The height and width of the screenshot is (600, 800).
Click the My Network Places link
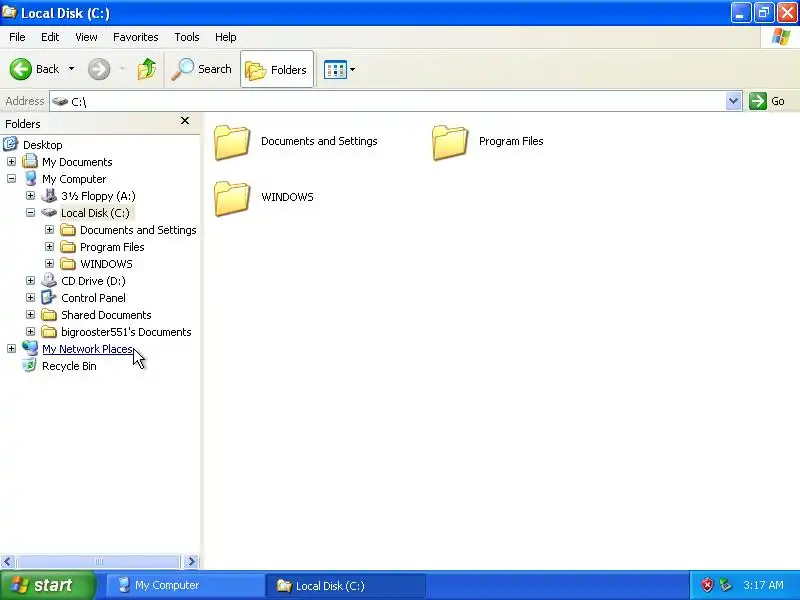(x=87, y=349)
